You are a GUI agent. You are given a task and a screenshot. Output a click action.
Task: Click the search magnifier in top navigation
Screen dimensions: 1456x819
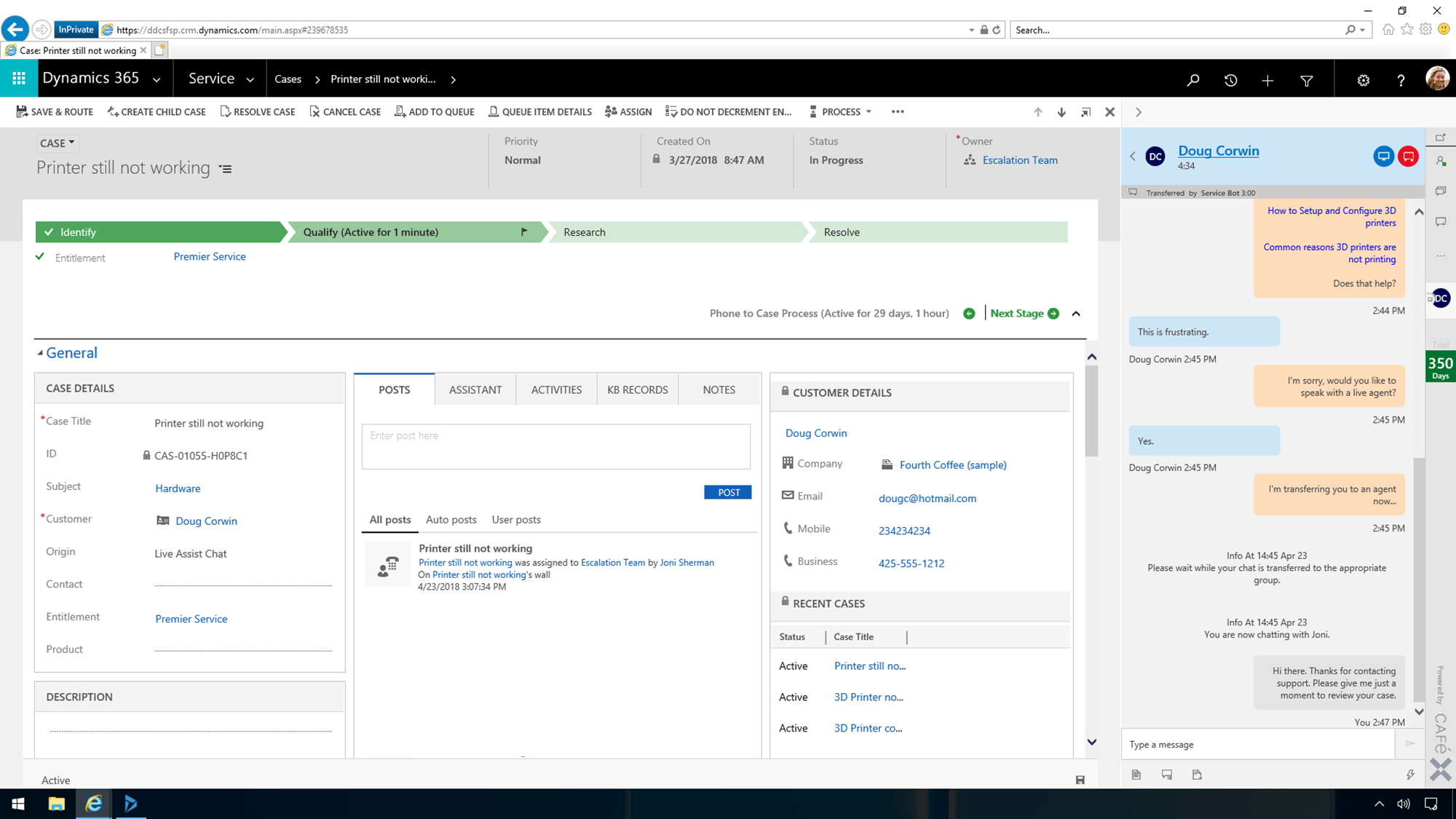1192,80
